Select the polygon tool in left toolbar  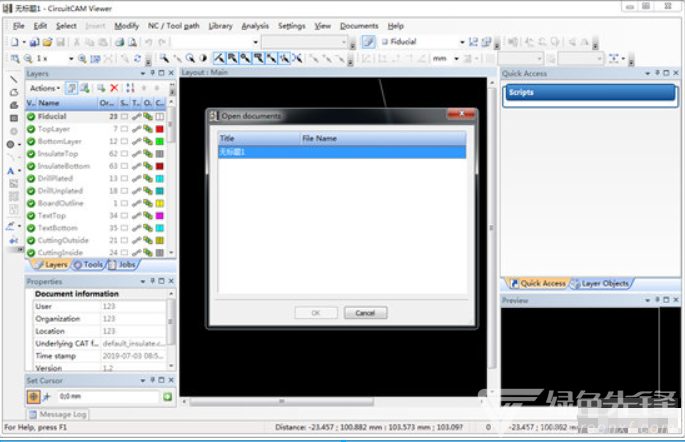14,105
